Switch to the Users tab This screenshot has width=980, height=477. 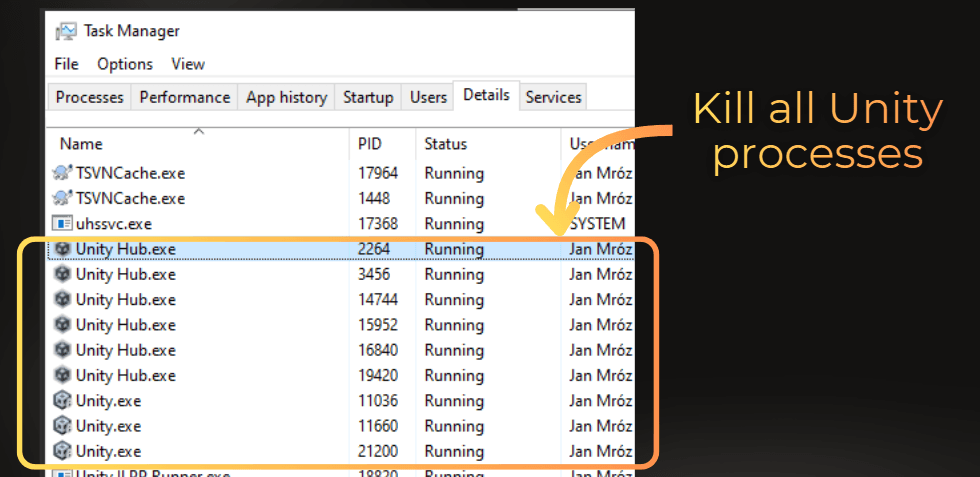point(428,98)
